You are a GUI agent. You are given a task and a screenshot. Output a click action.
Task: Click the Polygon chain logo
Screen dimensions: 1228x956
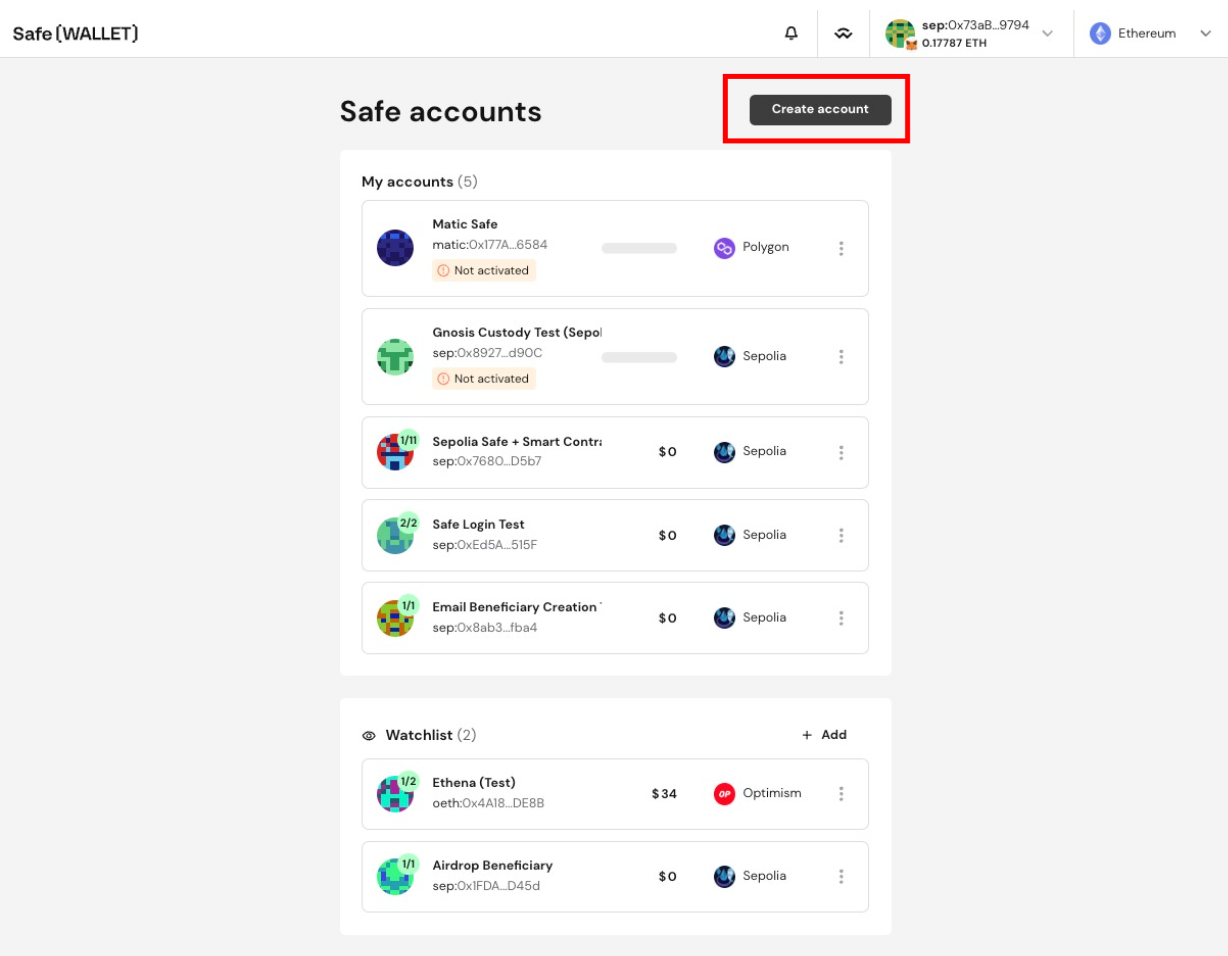click(724, 248)
